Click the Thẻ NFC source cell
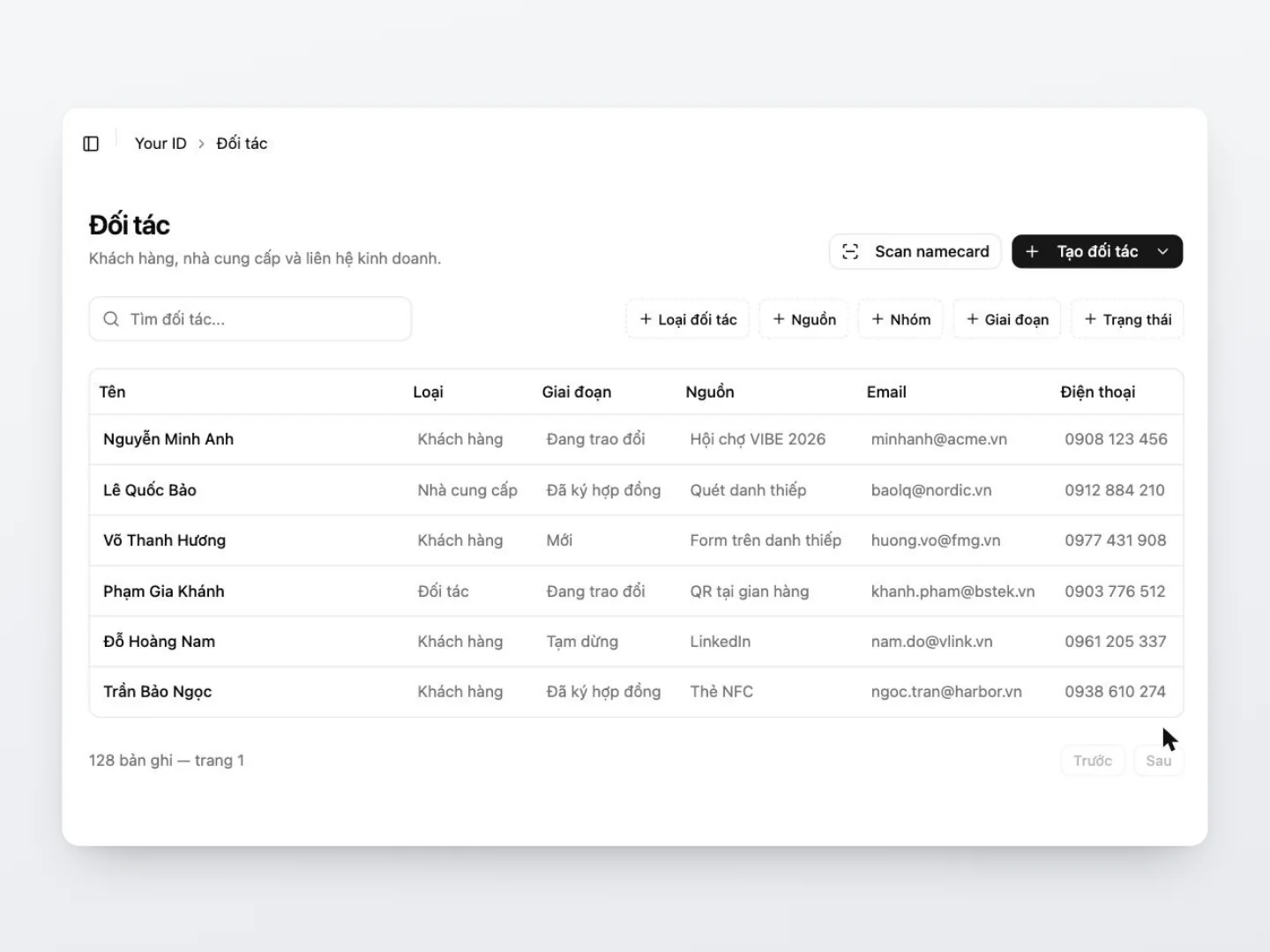This screenshot has height=952, width=1270. click(721, 692)
